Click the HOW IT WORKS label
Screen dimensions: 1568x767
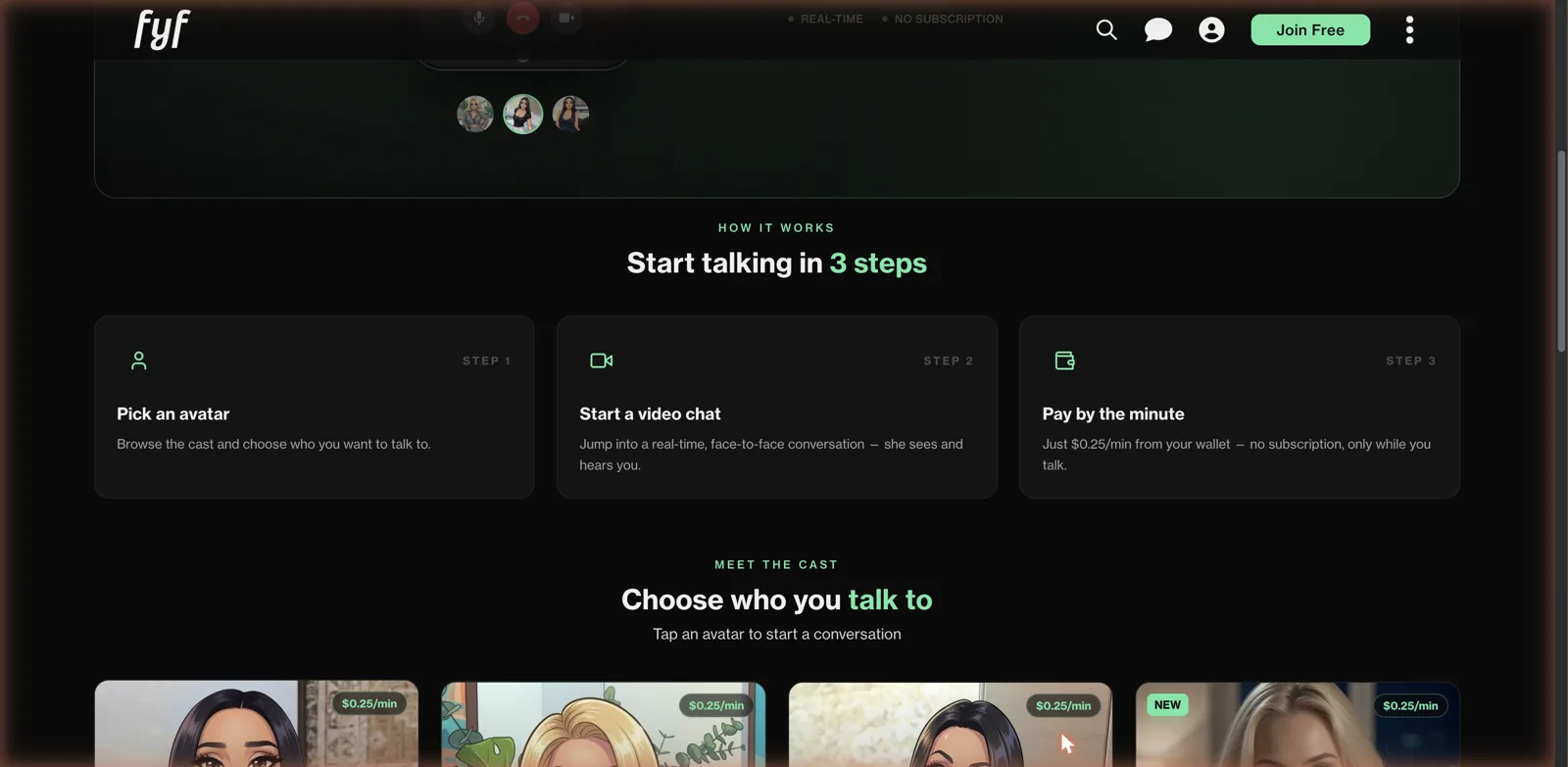coord(776,227)
